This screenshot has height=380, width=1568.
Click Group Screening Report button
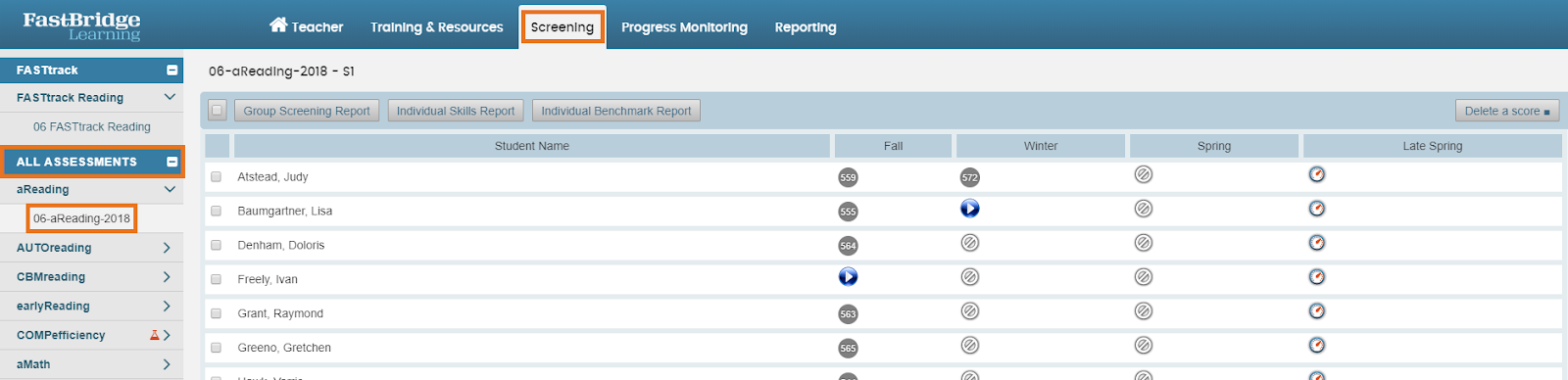(307, 111)
